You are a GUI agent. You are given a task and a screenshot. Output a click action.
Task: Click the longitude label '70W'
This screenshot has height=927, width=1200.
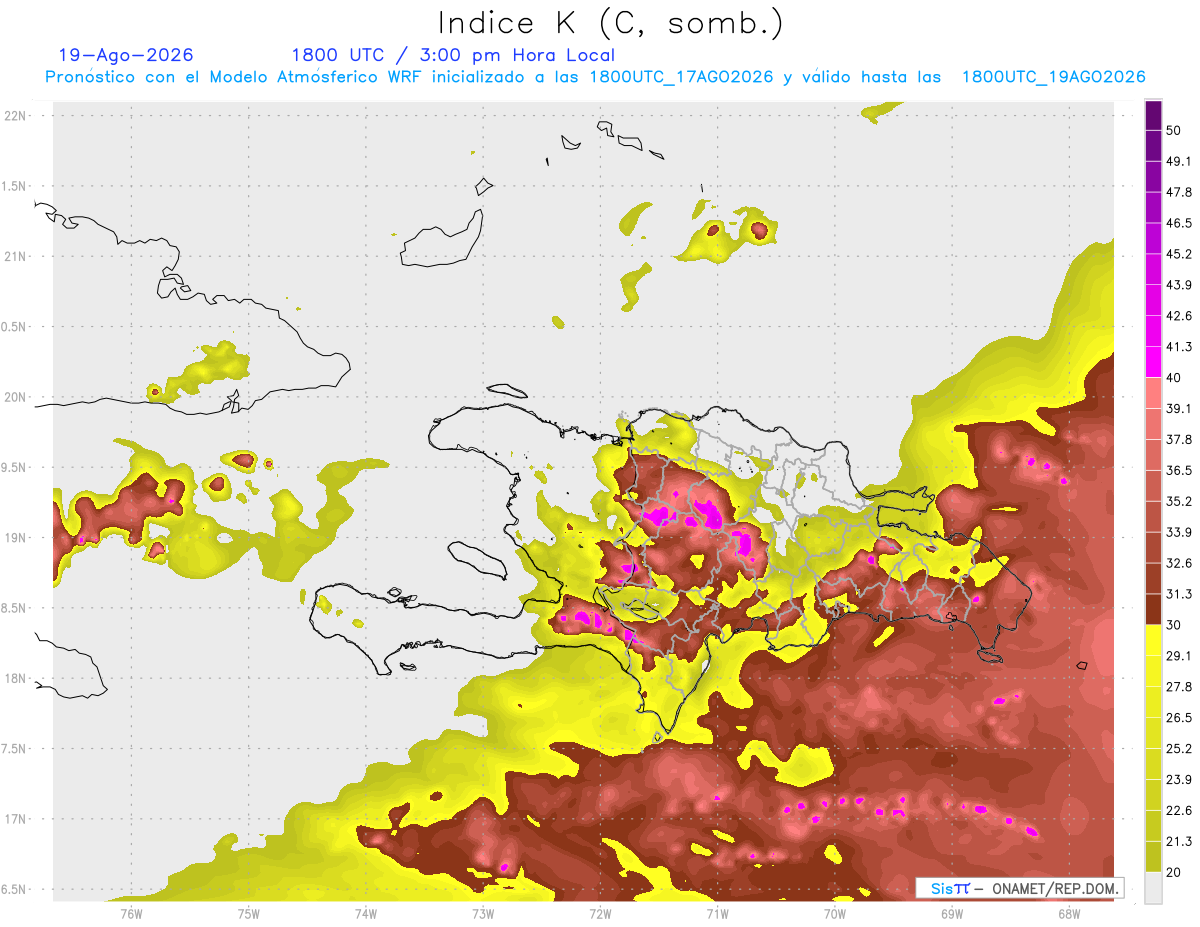[x=834, y=913]
